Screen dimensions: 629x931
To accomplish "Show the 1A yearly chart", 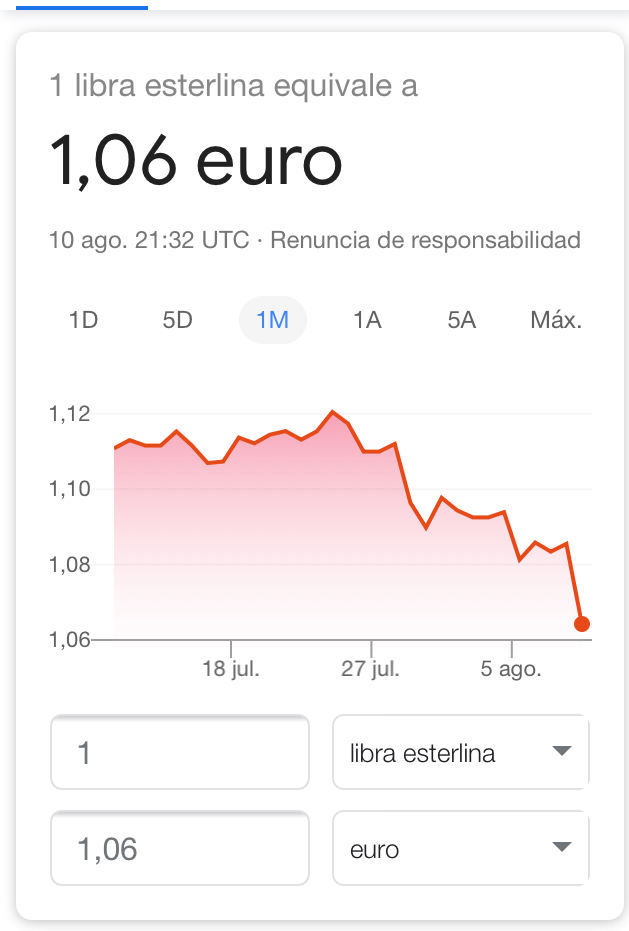I will coord(367,320).
